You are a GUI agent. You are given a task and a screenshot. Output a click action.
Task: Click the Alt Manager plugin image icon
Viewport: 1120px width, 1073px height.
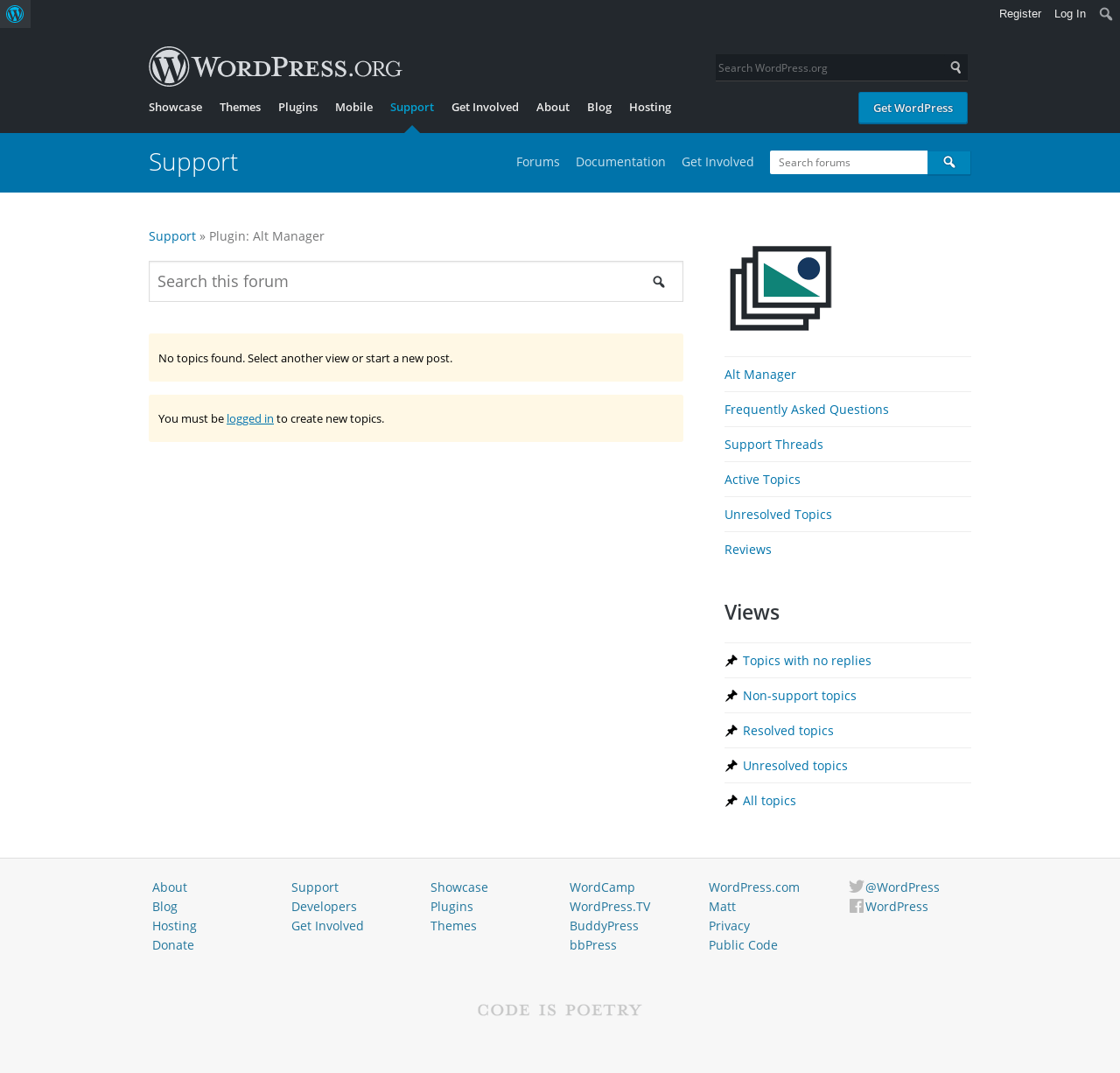pos(780,288)
